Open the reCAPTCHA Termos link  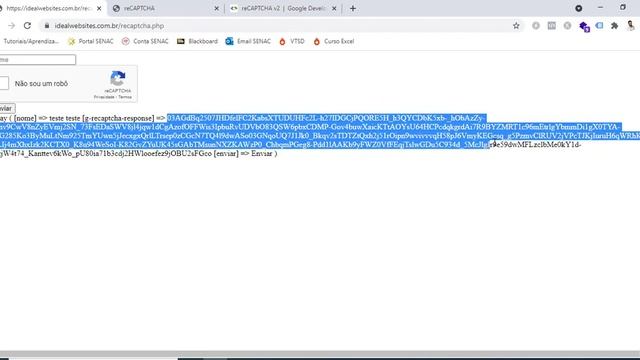point(125,97)
